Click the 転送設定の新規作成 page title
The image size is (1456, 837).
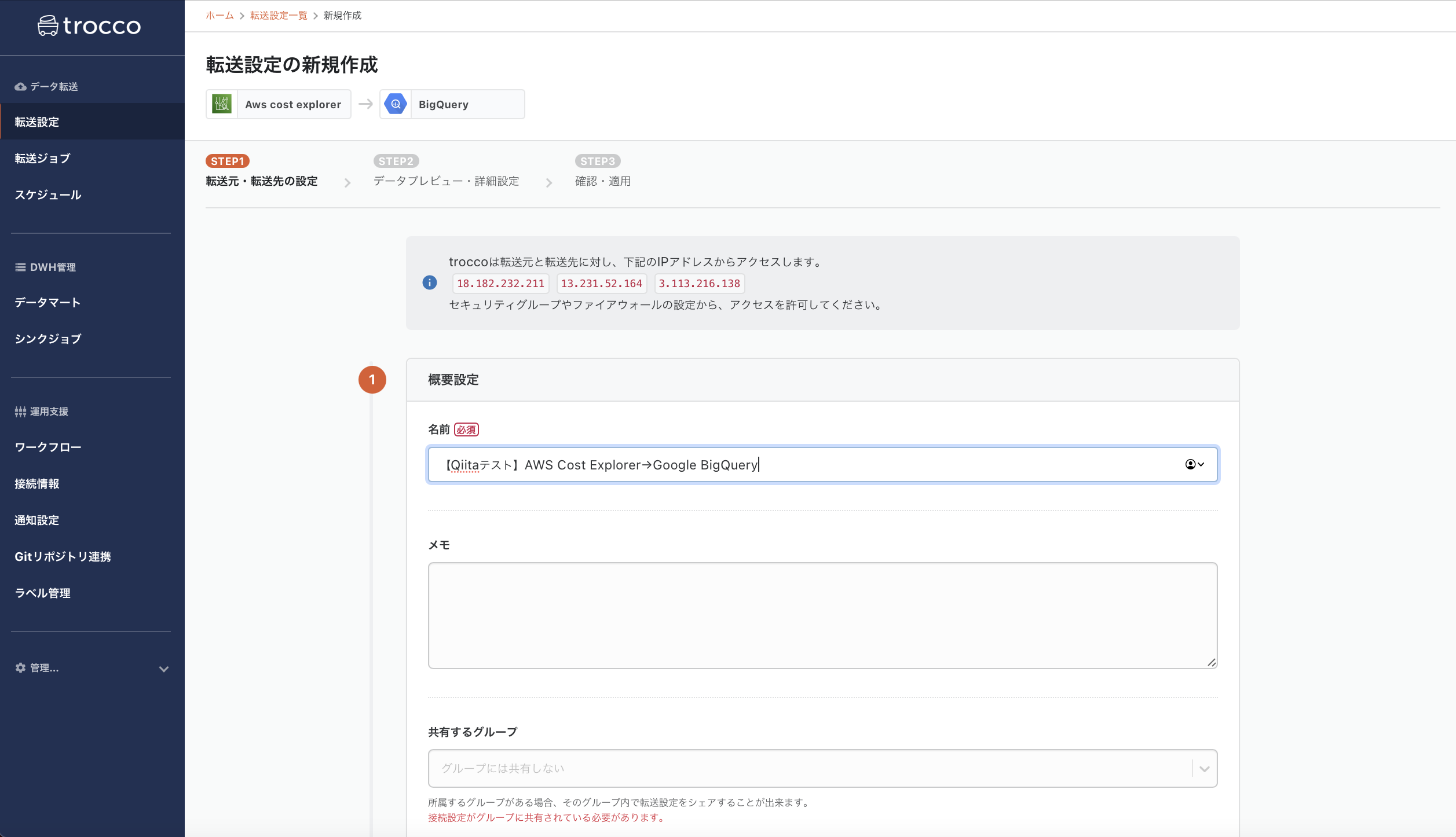tap(291, 65)
